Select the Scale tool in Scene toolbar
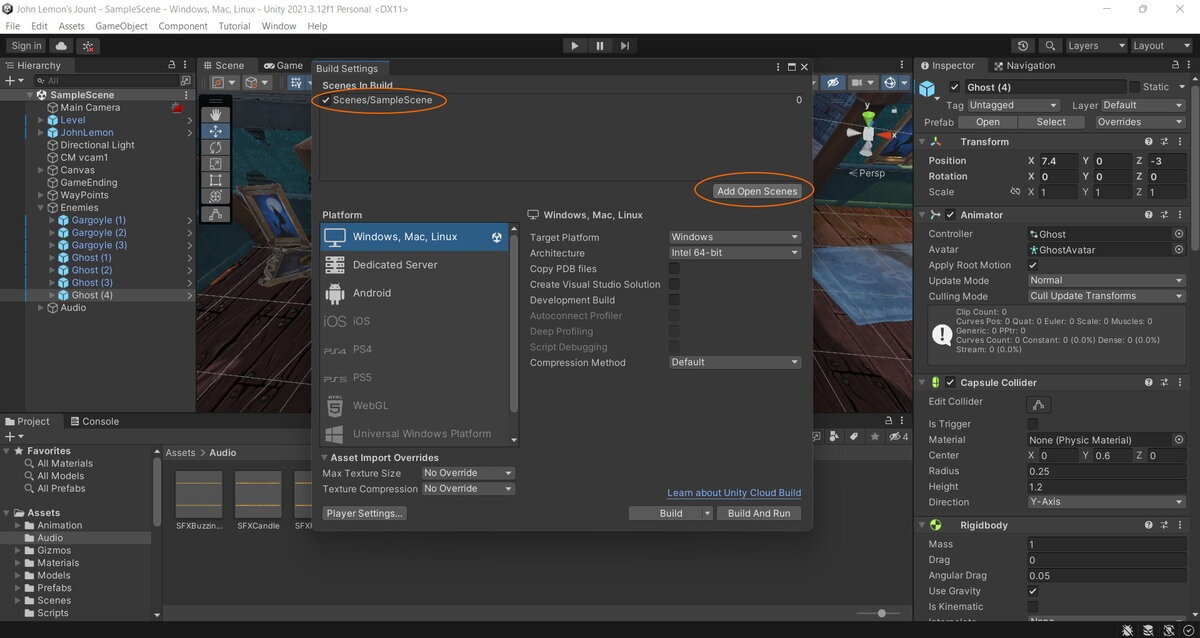The height and width of the screenshot is (638, 1200). tap(215, 163)
